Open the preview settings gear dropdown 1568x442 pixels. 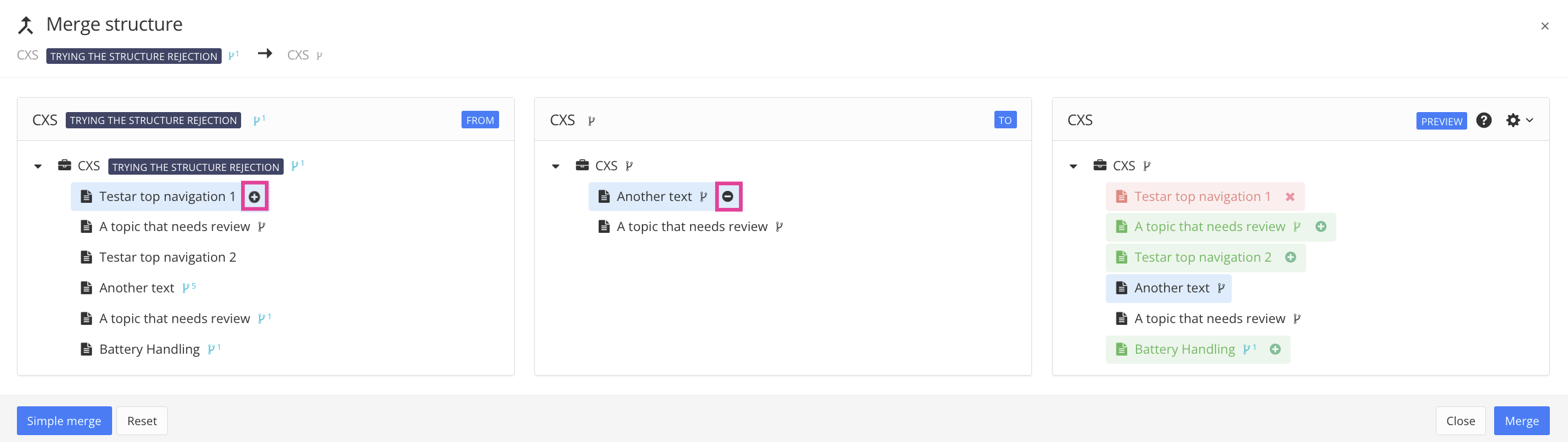click(1519, 120)
